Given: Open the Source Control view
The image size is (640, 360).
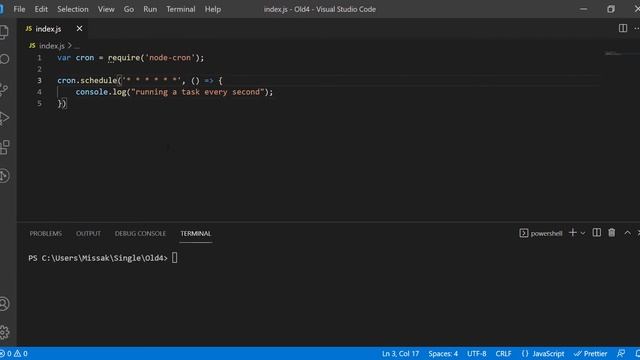Looking at the screenshot, I should [x=4, y=89].
